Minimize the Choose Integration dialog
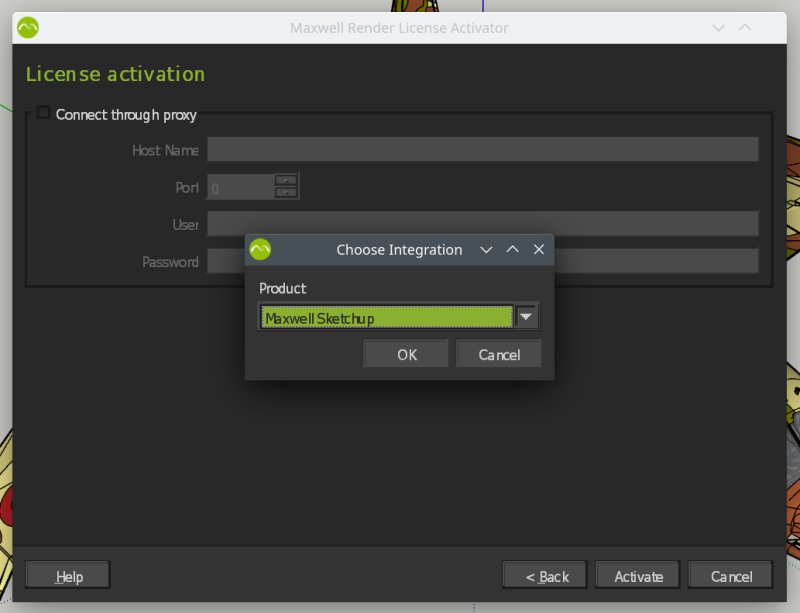Screen dimensions: 800x613 click(x=486, y=249)
